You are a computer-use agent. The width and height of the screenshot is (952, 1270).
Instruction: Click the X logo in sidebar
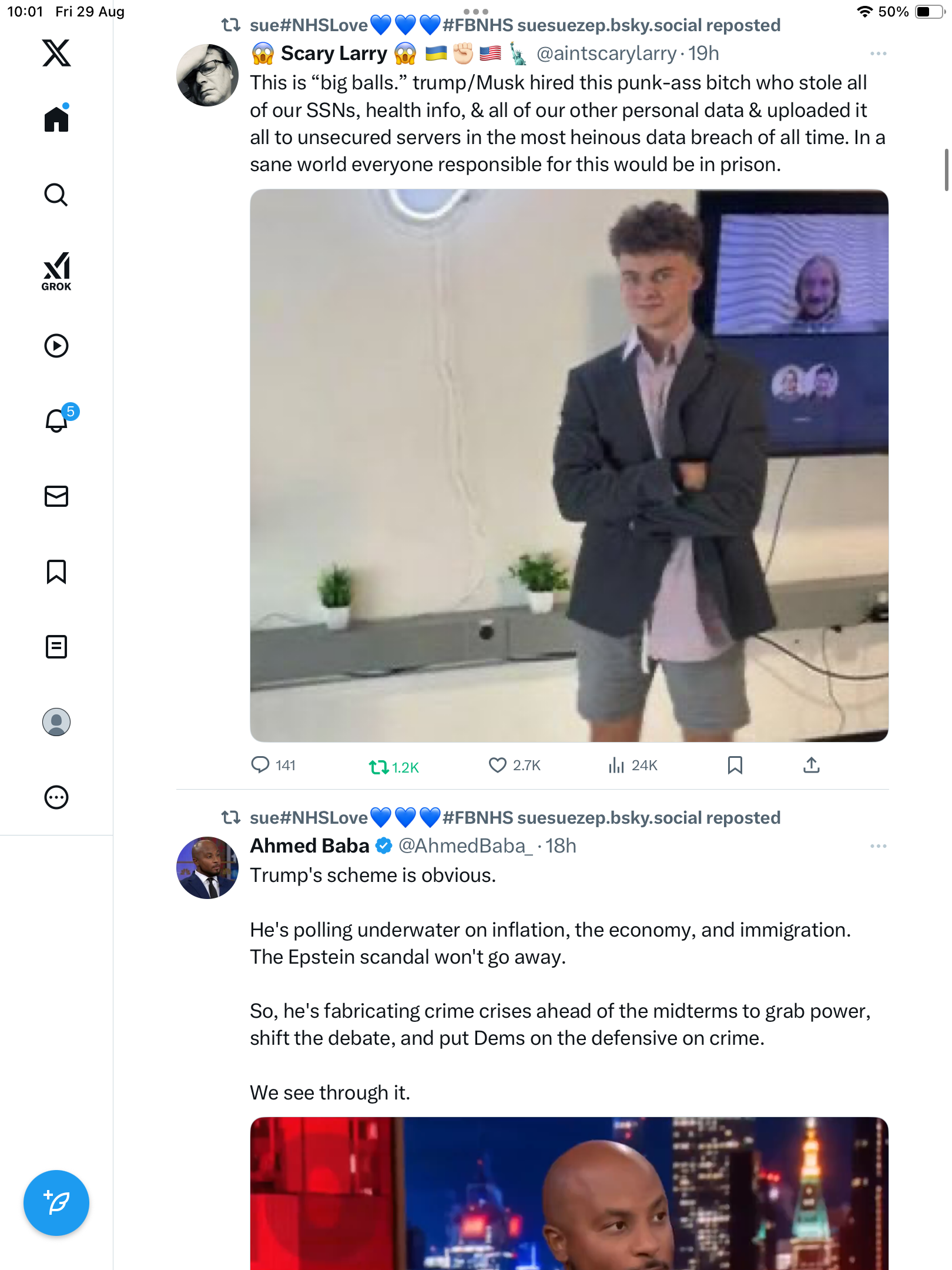tap(56, 53)
